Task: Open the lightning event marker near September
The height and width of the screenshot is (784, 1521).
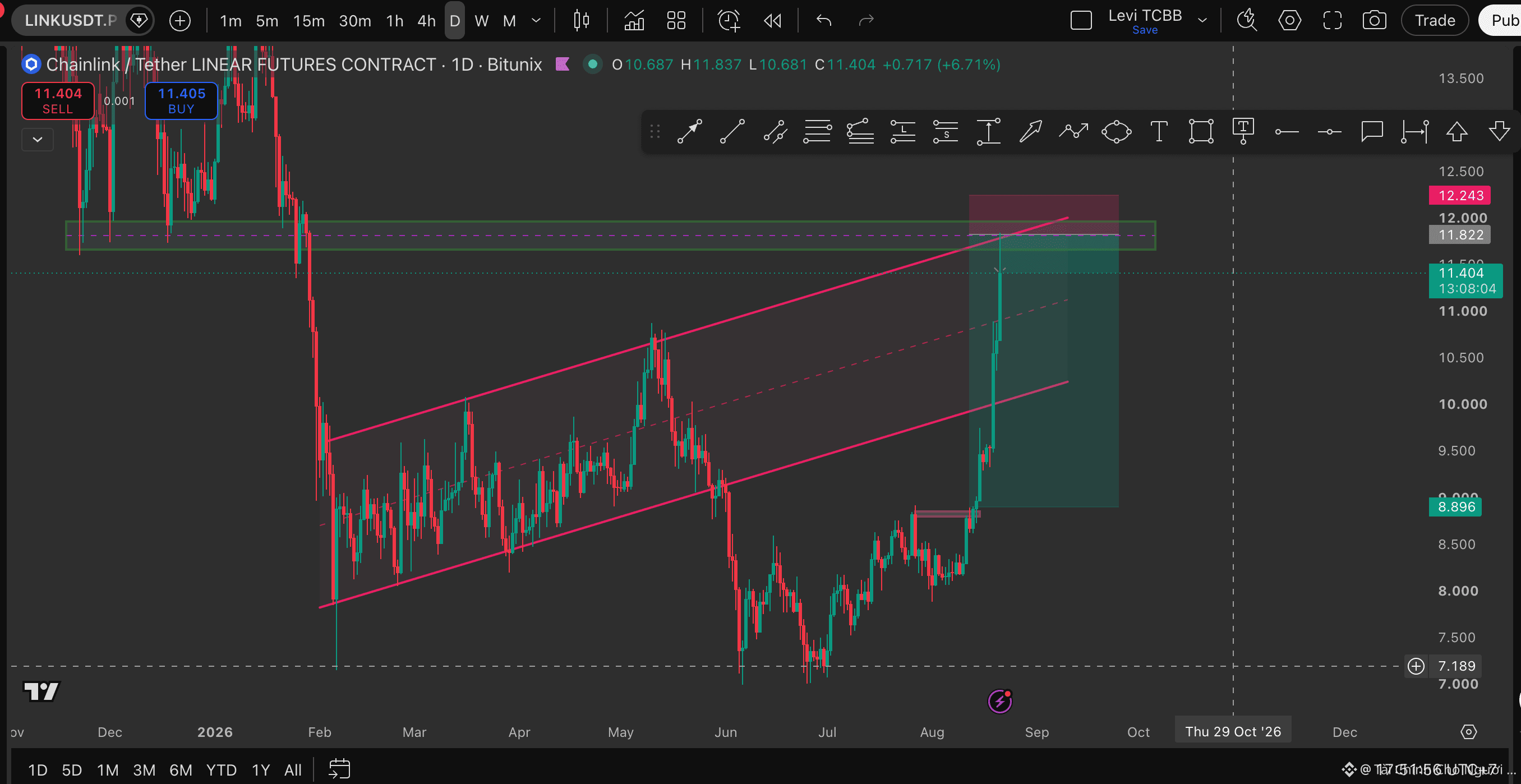Action: (1000, 702)
